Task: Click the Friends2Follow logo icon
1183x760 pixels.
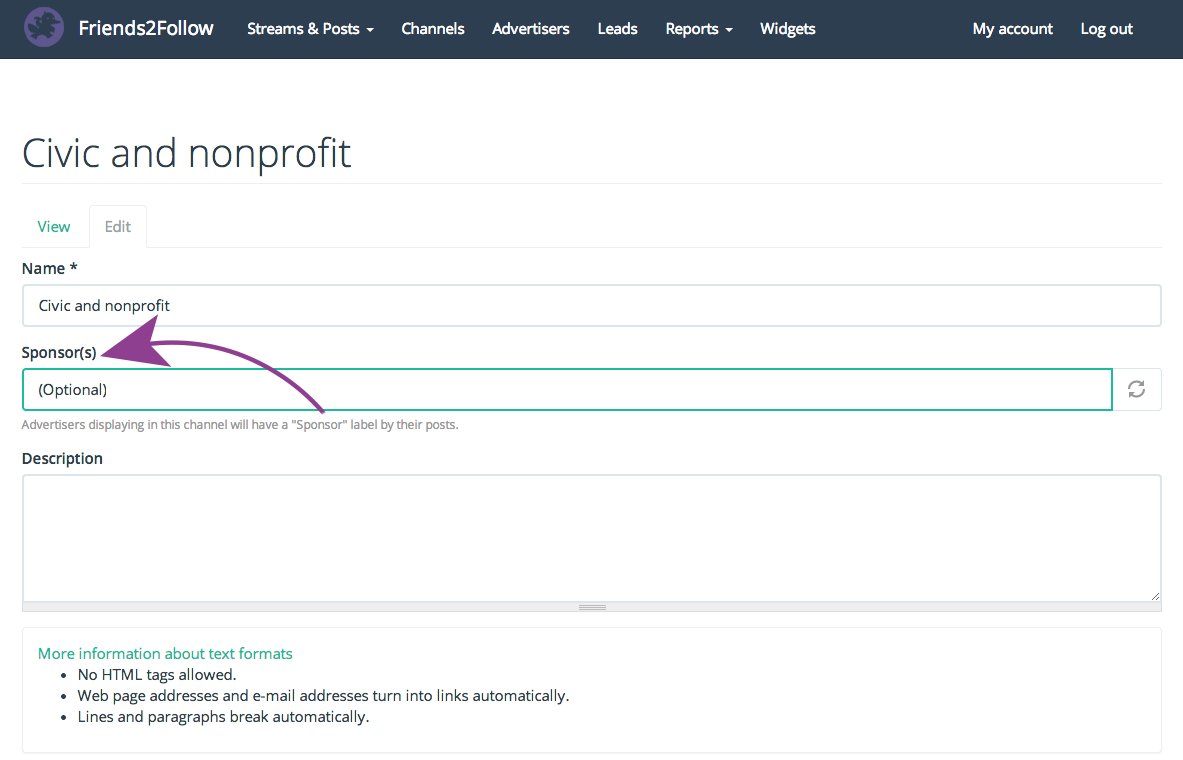Action: [x=43, y=28]
